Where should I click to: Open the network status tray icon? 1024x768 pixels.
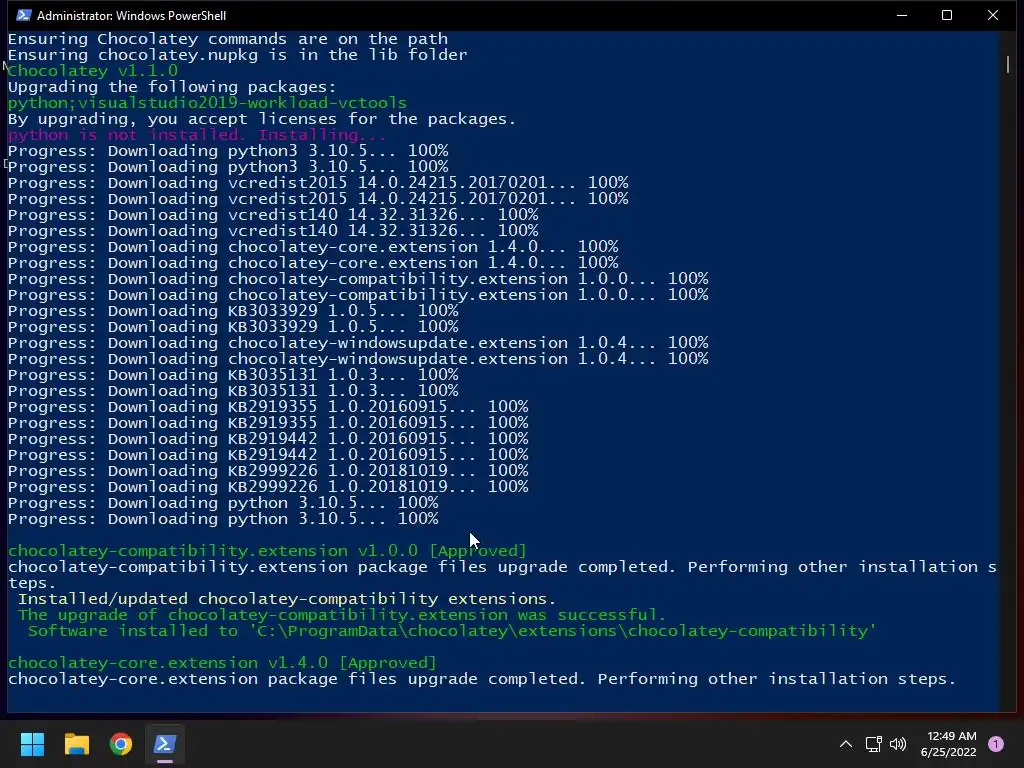(873, 744)
